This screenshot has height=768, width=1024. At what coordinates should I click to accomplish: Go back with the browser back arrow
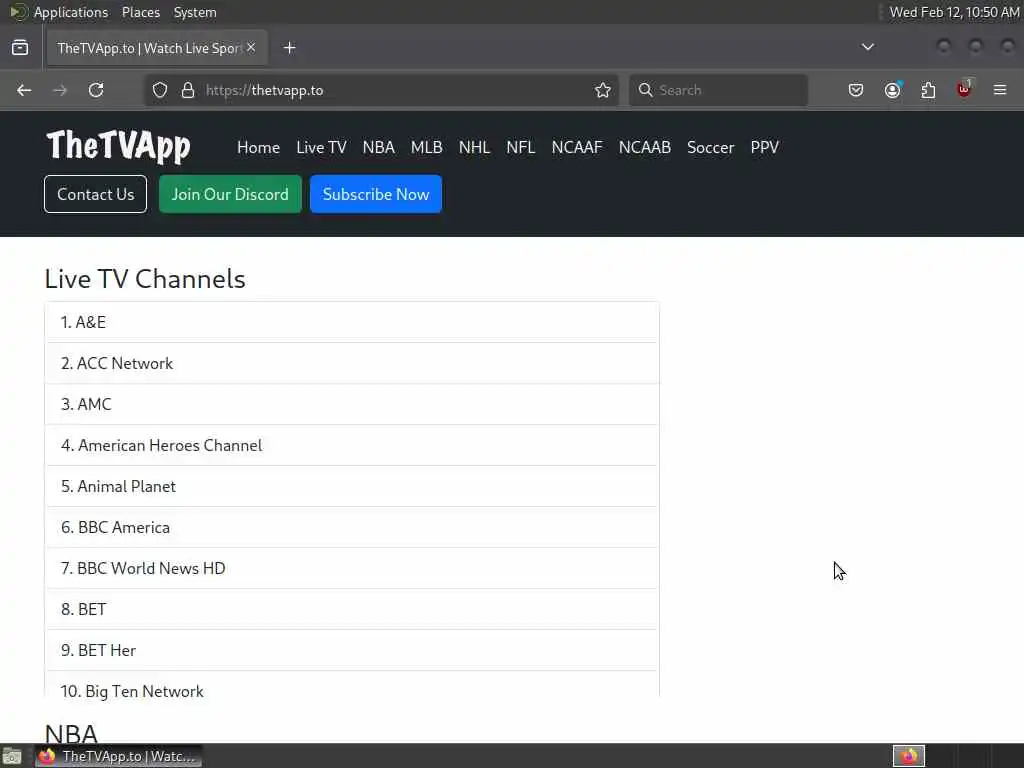tap(24, 90)
